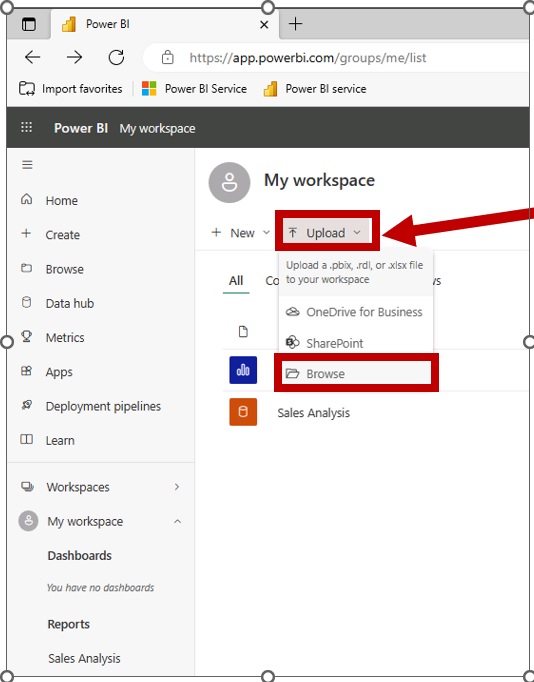This screenshot has height=682, width=534.
Task: Open the browser tab actions icon
Action: (29, 24)
